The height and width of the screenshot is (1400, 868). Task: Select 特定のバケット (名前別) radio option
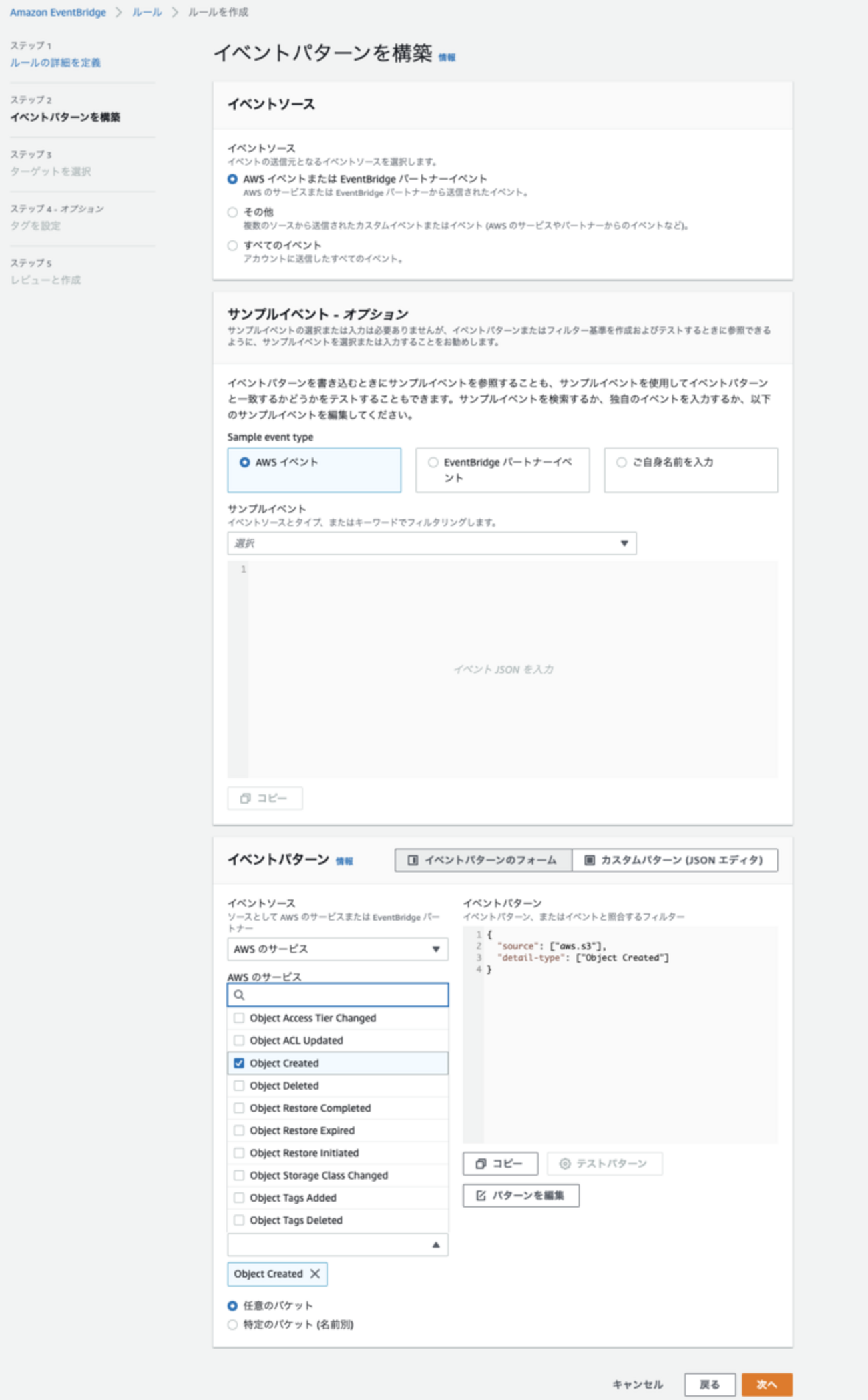pyautogui.click(x=232, y=1325)
